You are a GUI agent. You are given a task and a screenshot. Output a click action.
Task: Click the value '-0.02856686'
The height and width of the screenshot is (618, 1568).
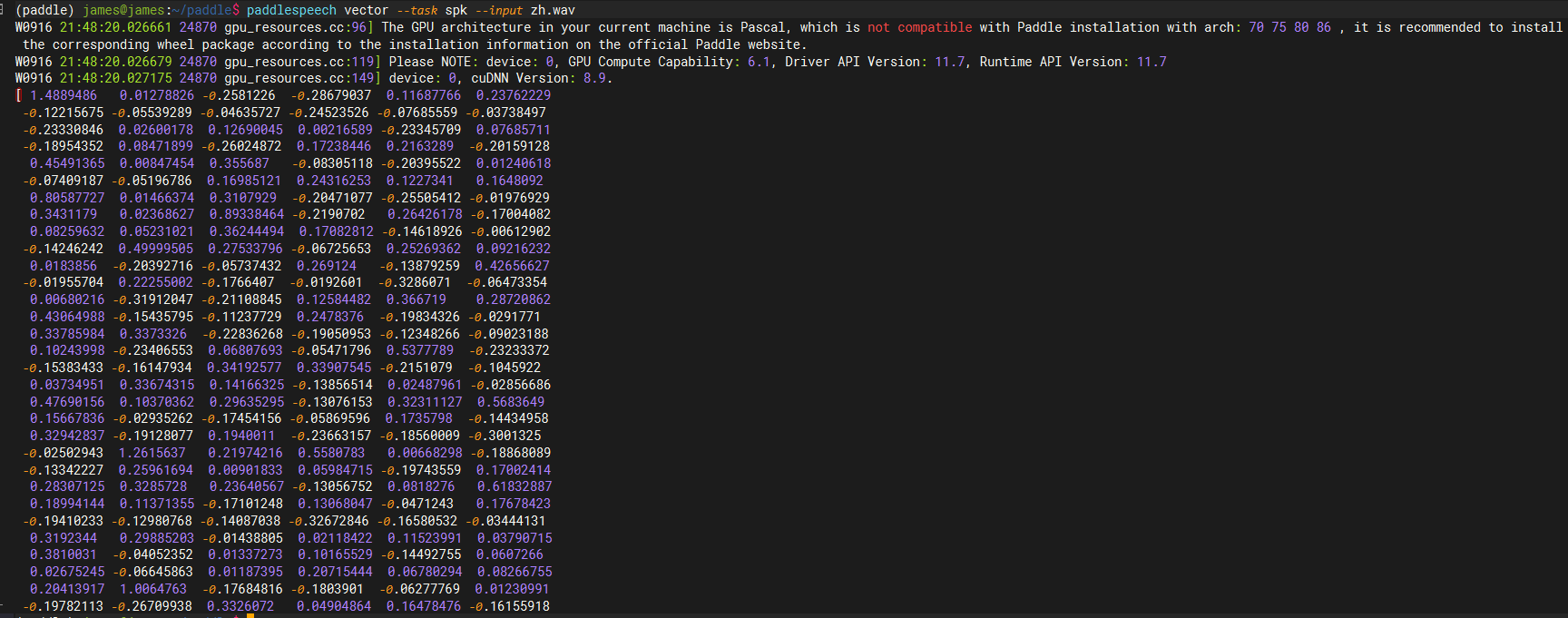[512, 385]
